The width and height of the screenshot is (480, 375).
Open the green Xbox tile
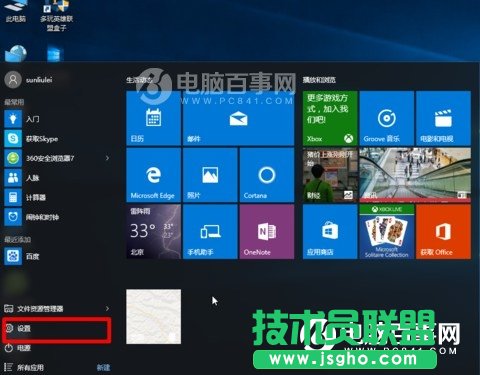coord(330,118)
